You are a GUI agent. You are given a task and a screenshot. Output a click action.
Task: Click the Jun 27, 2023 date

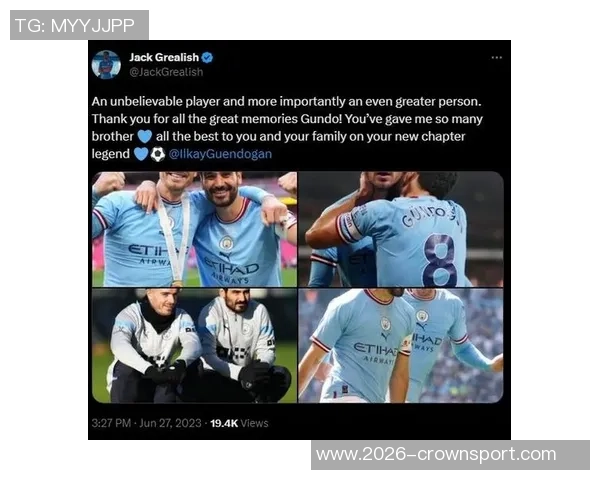[x=170, y=423]
